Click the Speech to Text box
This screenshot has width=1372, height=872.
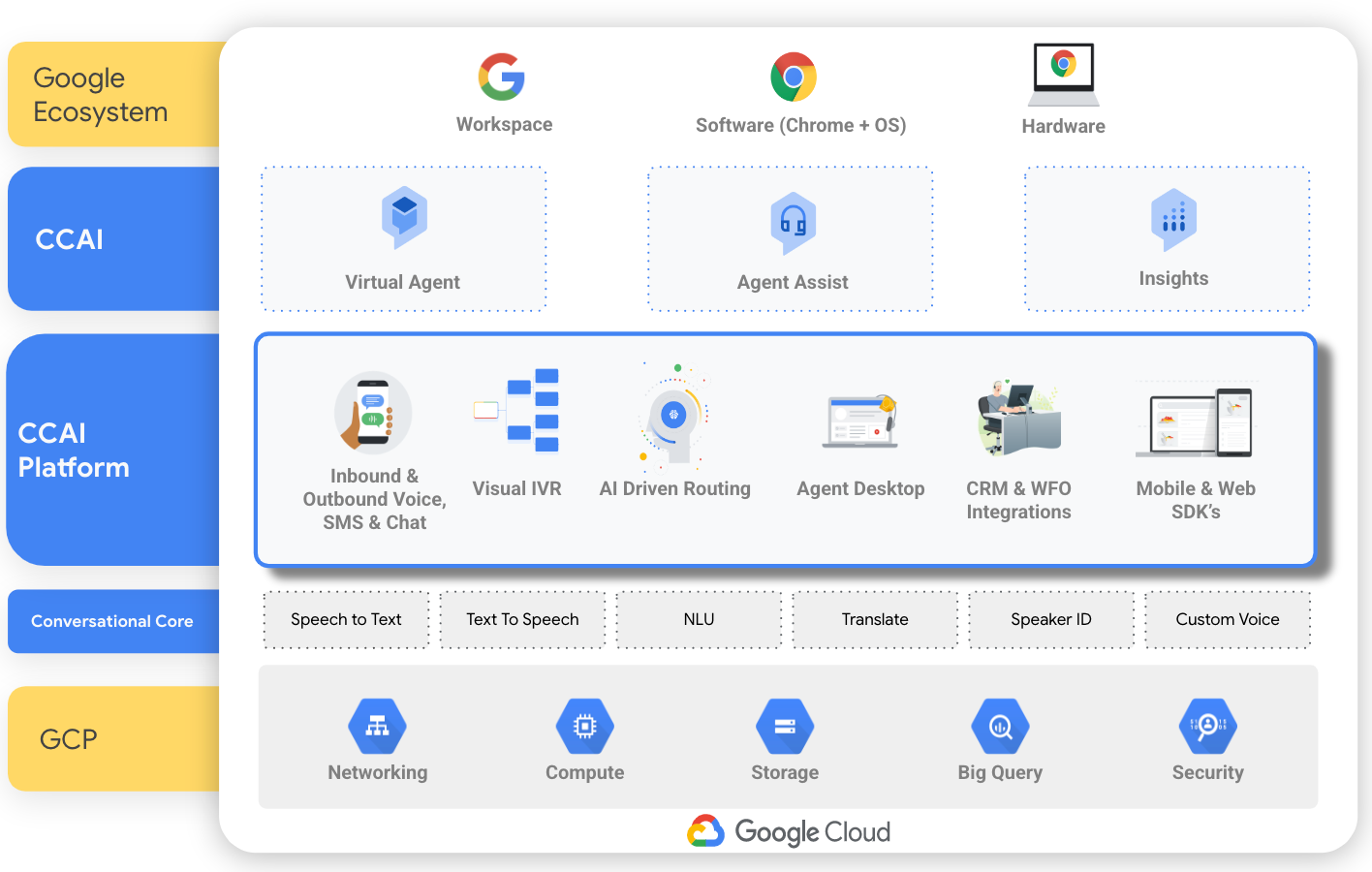pyautogui.click(x=346, y=619)
